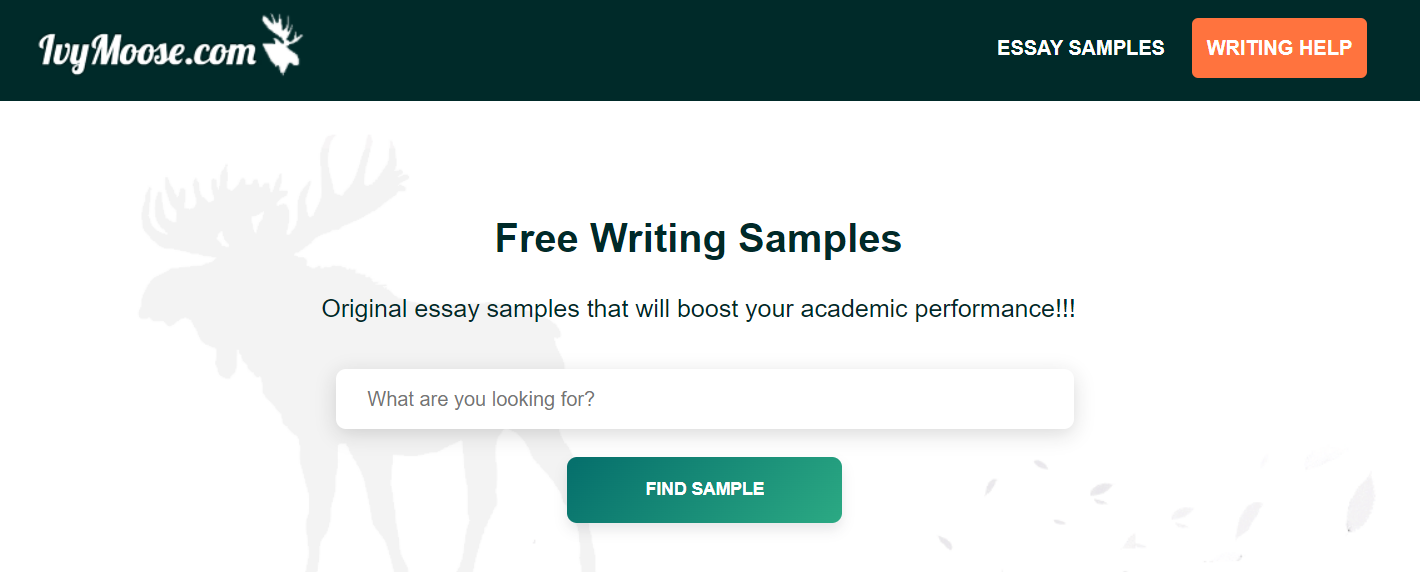Click the single leaf near Find Sample button
Screen dimensions: 1420x572
pyautogui.click(x=990, y=488)
